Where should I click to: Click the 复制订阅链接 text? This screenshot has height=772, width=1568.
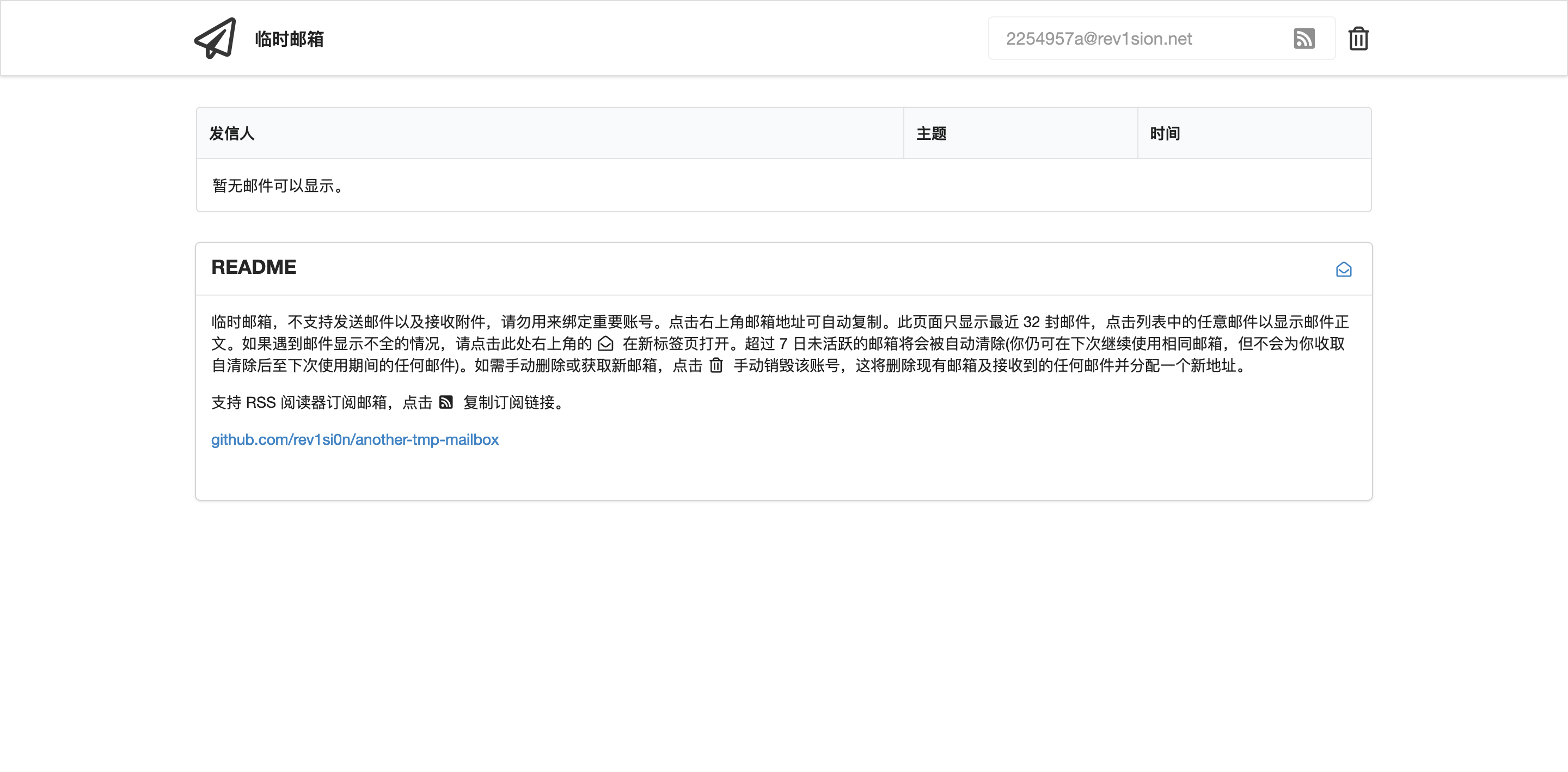(509, 402)
